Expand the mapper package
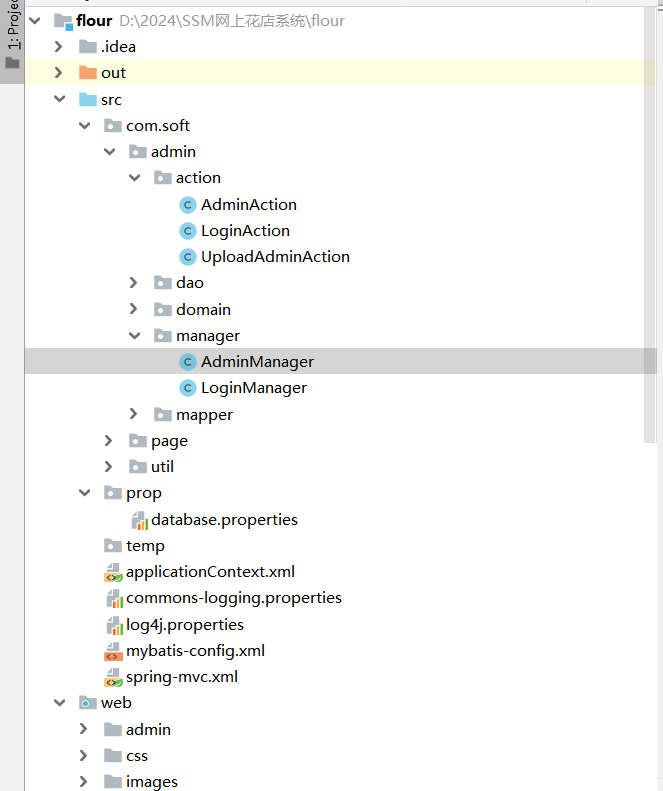The image size is (663, 791). 134,414
